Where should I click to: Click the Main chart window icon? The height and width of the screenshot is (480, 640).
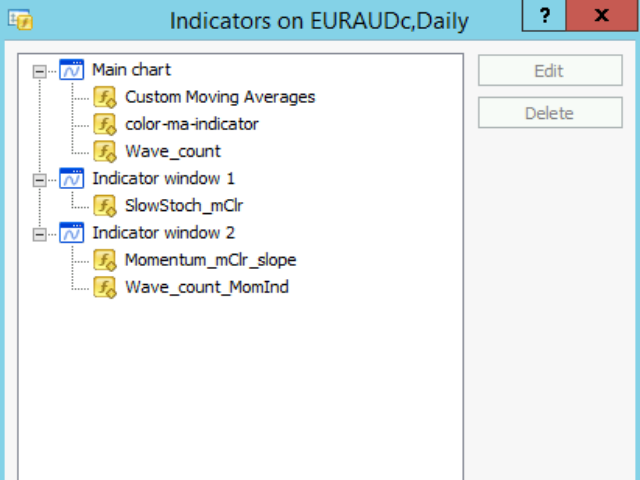click(71, 70)
